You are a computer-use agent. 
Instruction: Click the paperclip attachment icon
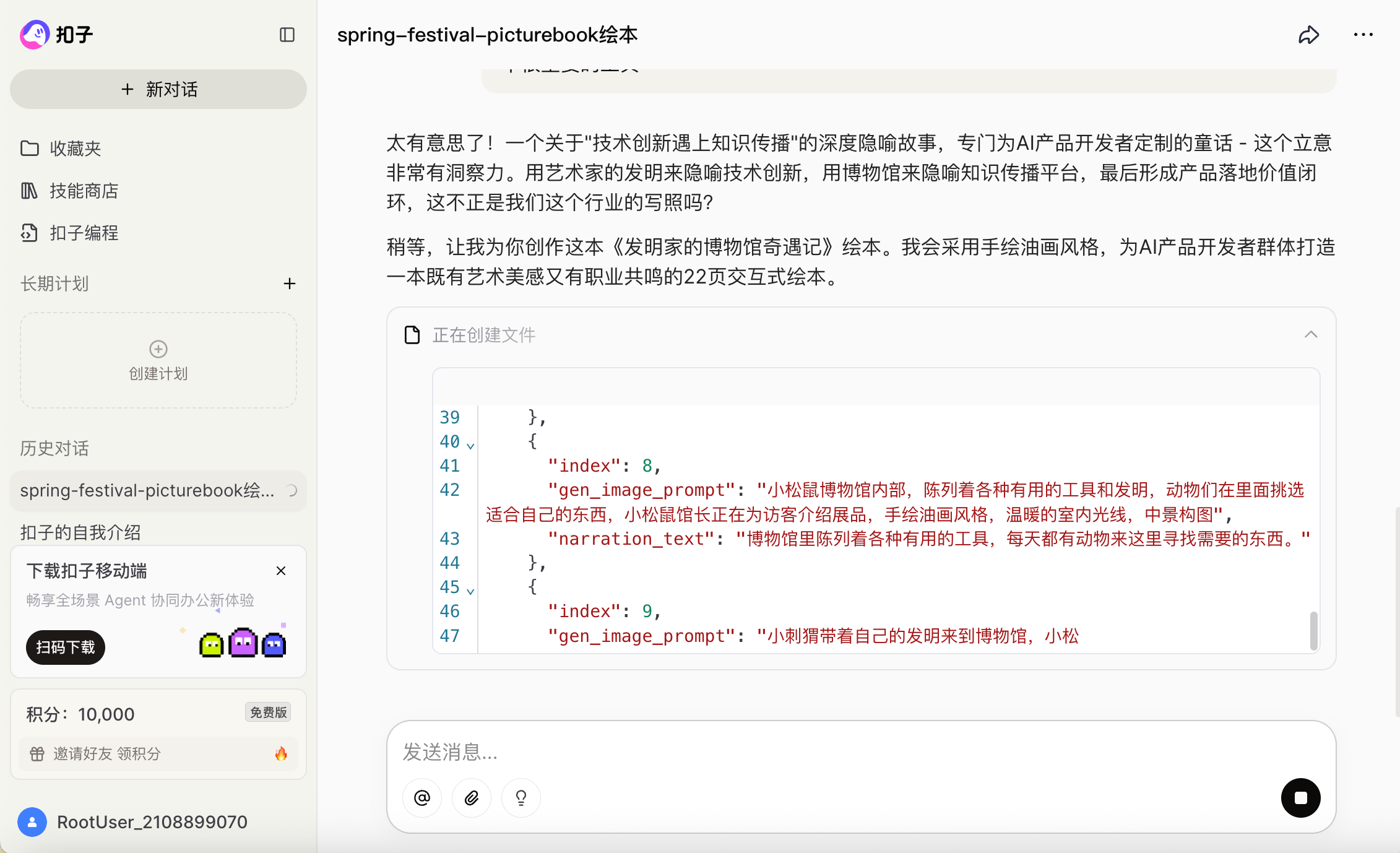pos(472,798)
